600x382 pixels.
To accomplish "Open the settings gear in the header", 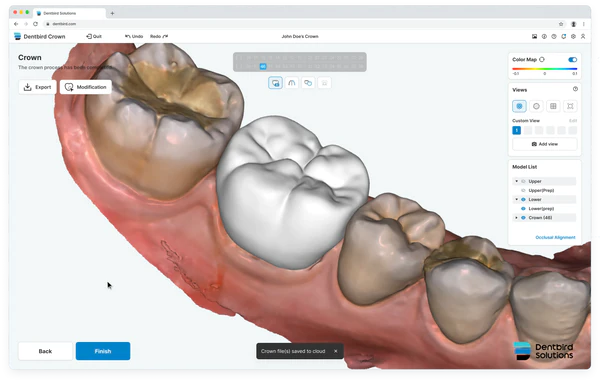I will click(x=573, y=36).
